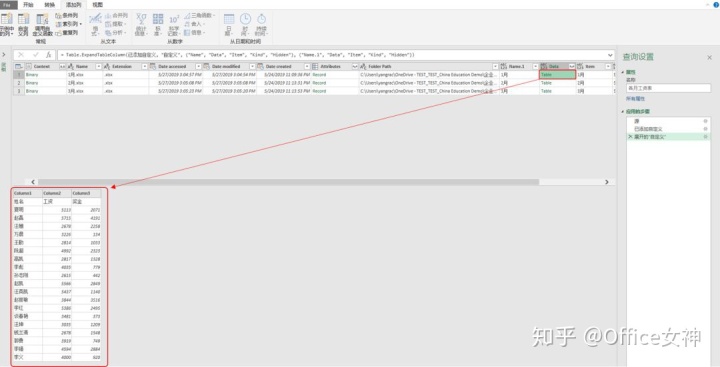Click the Date accessed column type icon
Viewport: 720px width, 367px height.
tap(153, 67)
